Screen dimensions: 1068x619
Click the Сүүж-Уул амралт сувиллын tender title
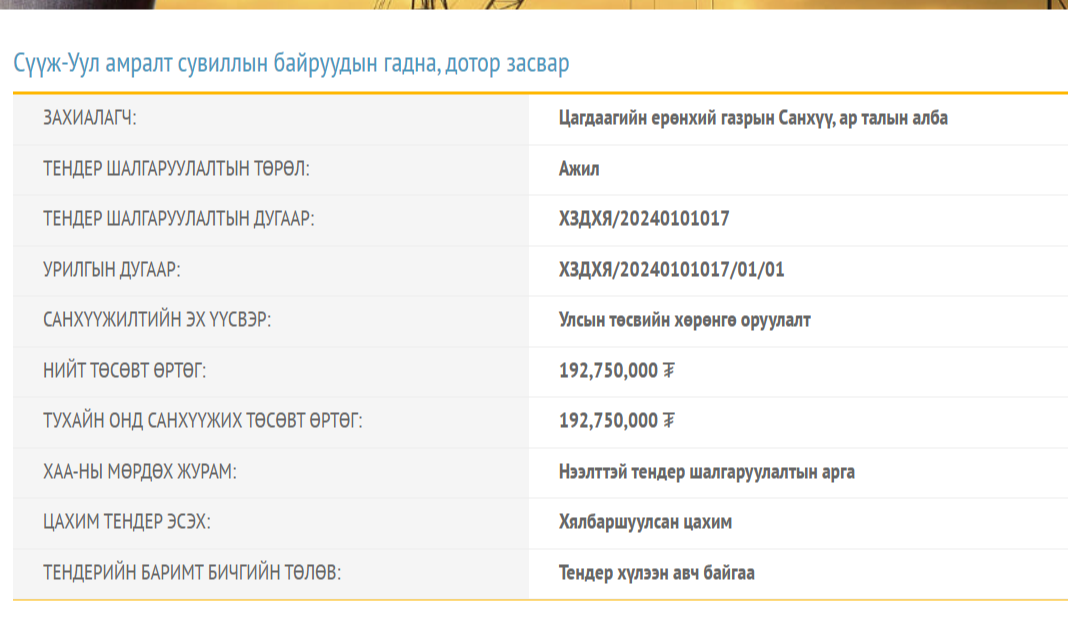[x=291, y=64]
